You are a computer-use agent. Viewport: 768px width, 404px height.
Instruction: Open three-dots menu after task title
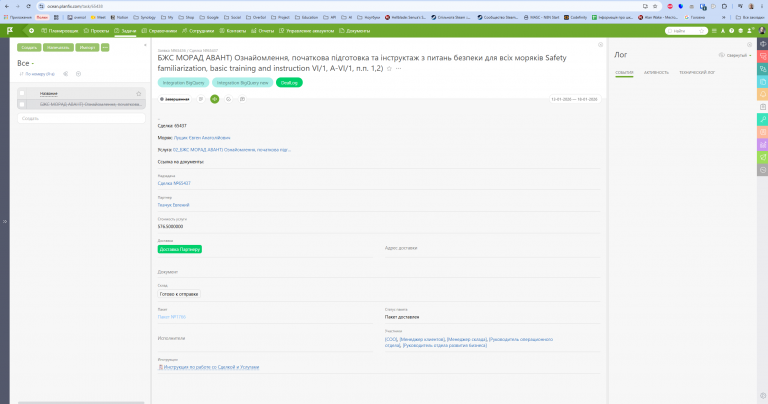[x=399, y=69]
